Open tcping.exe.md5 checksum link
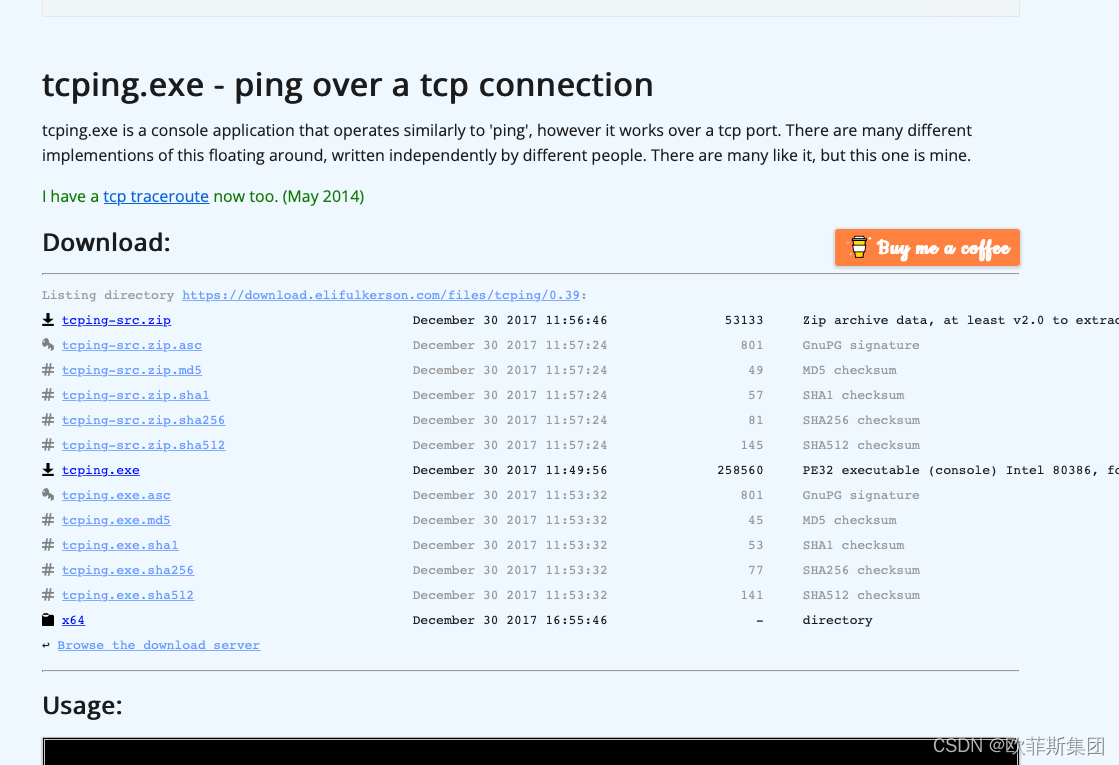 pos(116,520)
